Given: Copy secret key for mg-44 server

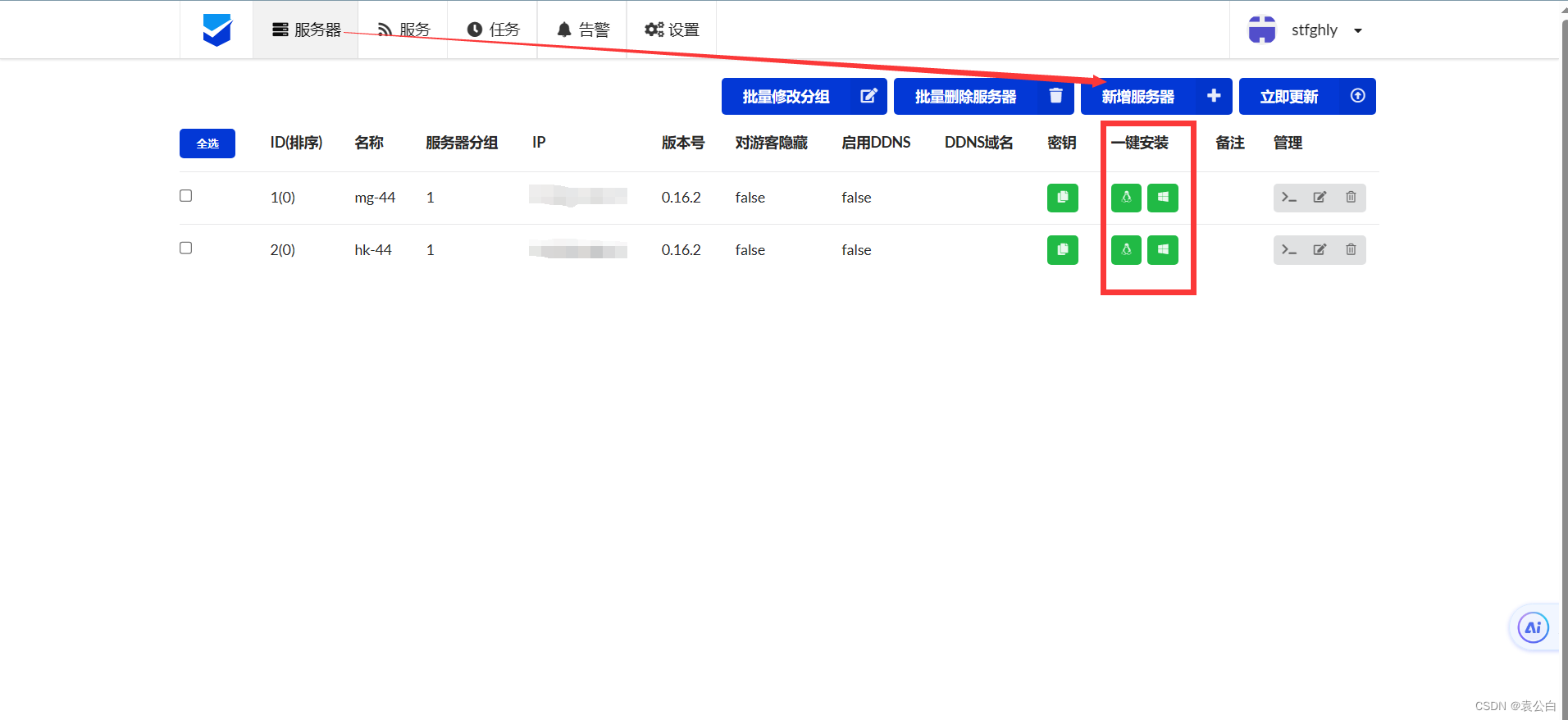Looking at the screenshot, I should point(1062,198).
